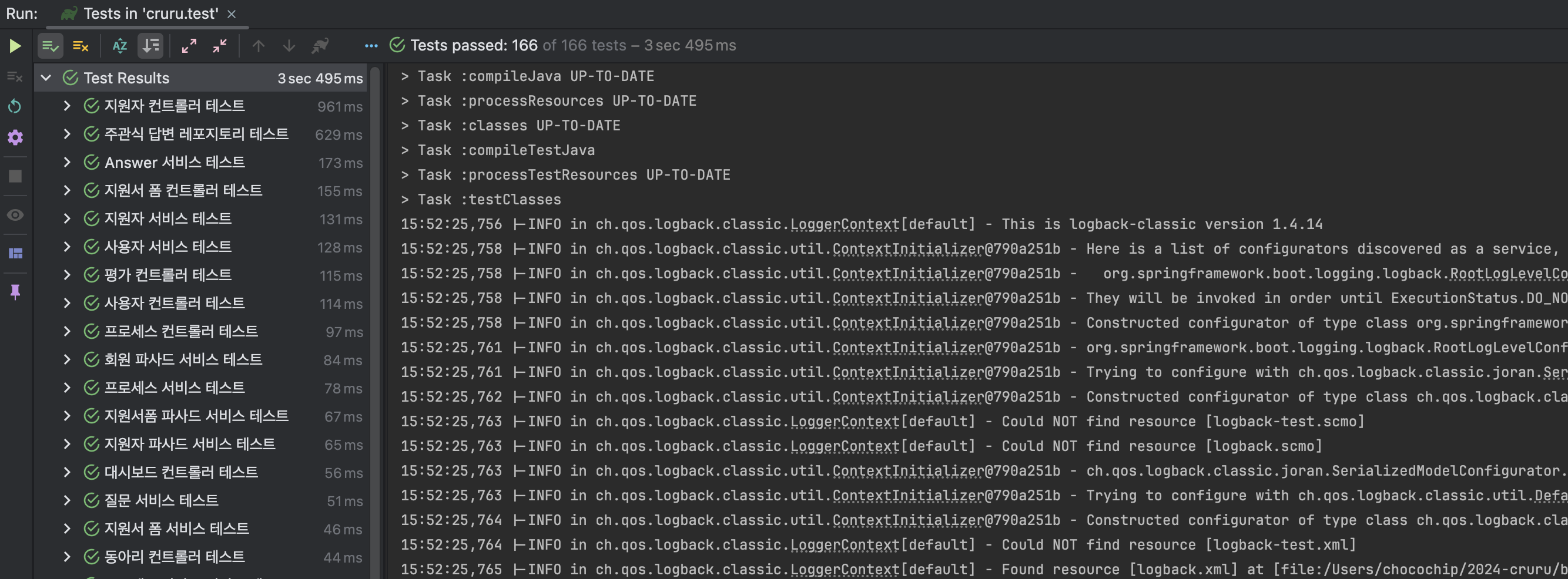Screen dimensions: 1568x579
Task: Toggle Sort by Duration button
Action: pyautogui.click(x=150, y=46)
